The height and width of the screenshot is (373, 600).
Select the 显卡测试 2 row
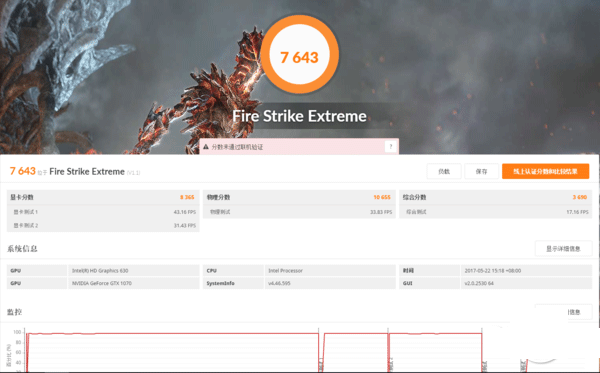(103, 225)
